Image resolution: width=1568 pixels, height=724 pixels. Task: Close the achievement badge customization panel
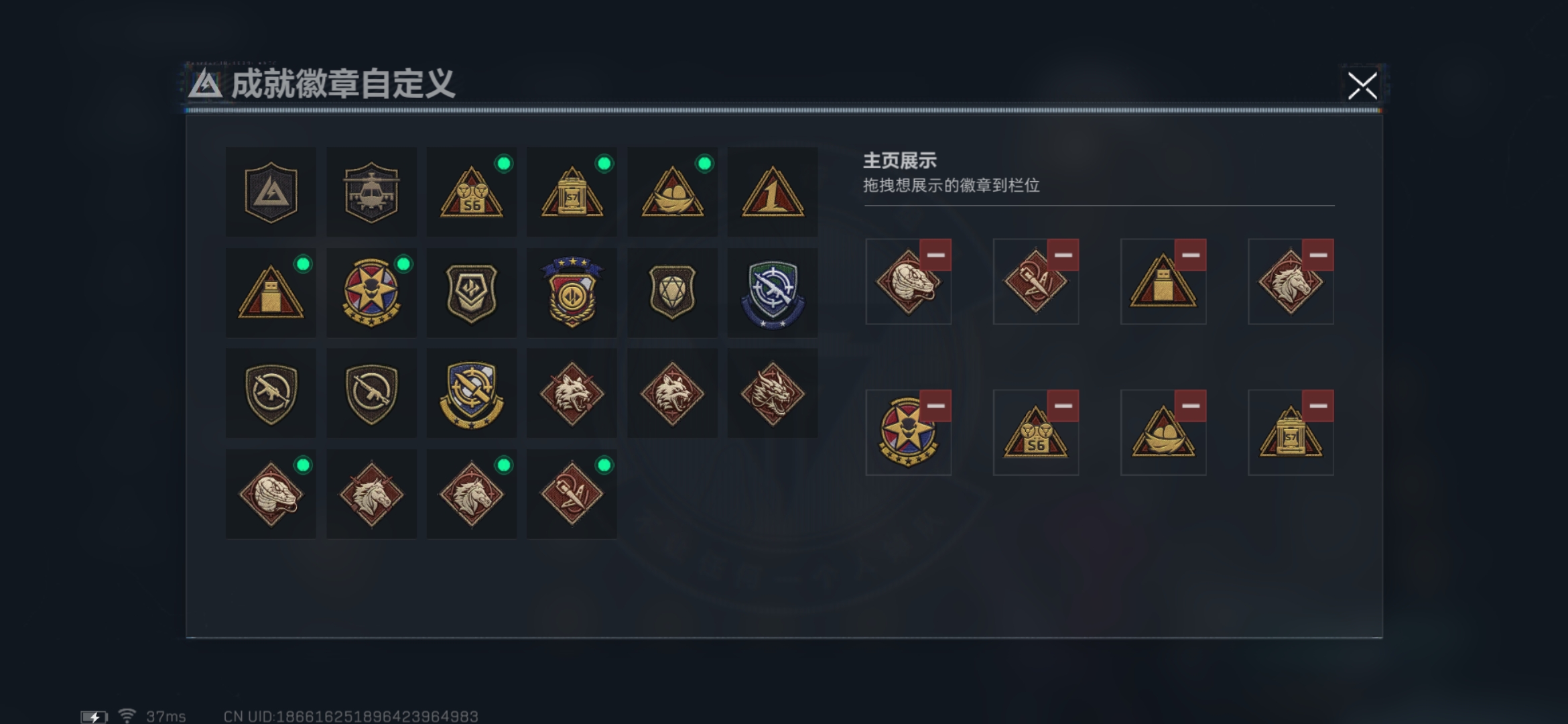tap(1362, 86)
